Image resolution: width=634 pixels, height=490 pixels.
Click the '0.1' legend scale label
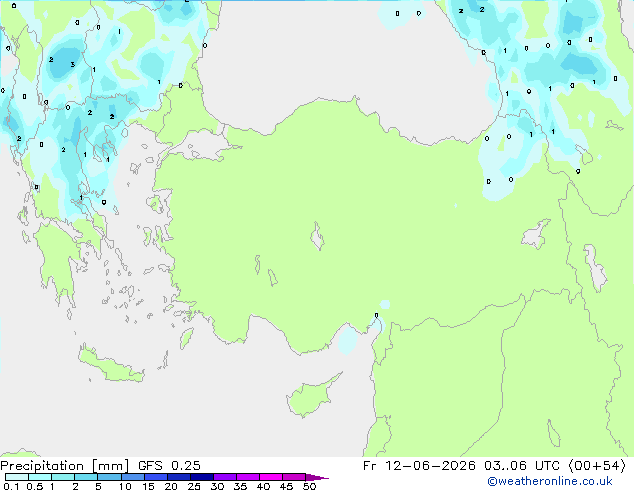[11, 486]
